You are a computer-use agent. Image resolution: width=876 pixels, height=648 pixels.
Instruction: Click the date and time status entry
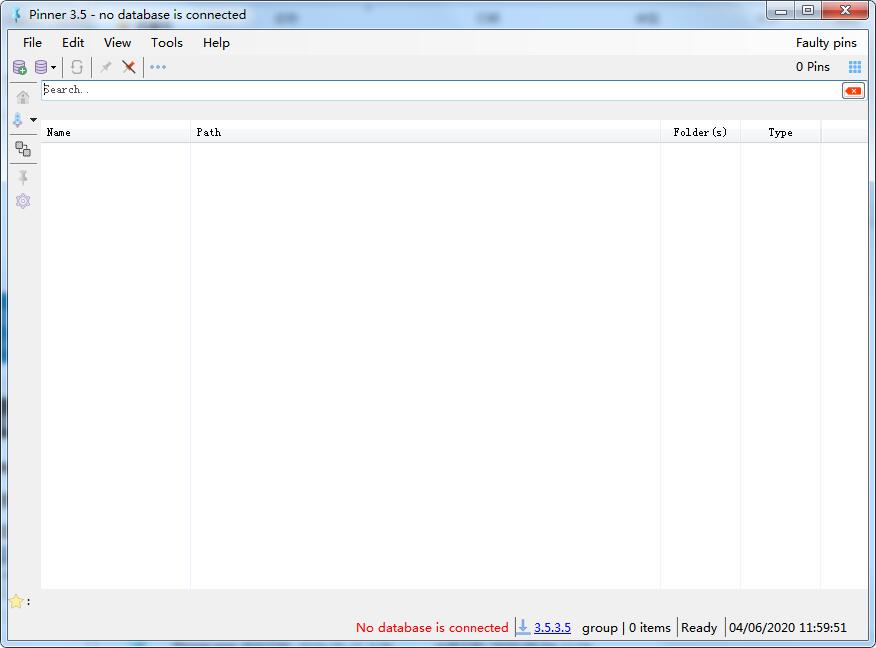[788, 627]
